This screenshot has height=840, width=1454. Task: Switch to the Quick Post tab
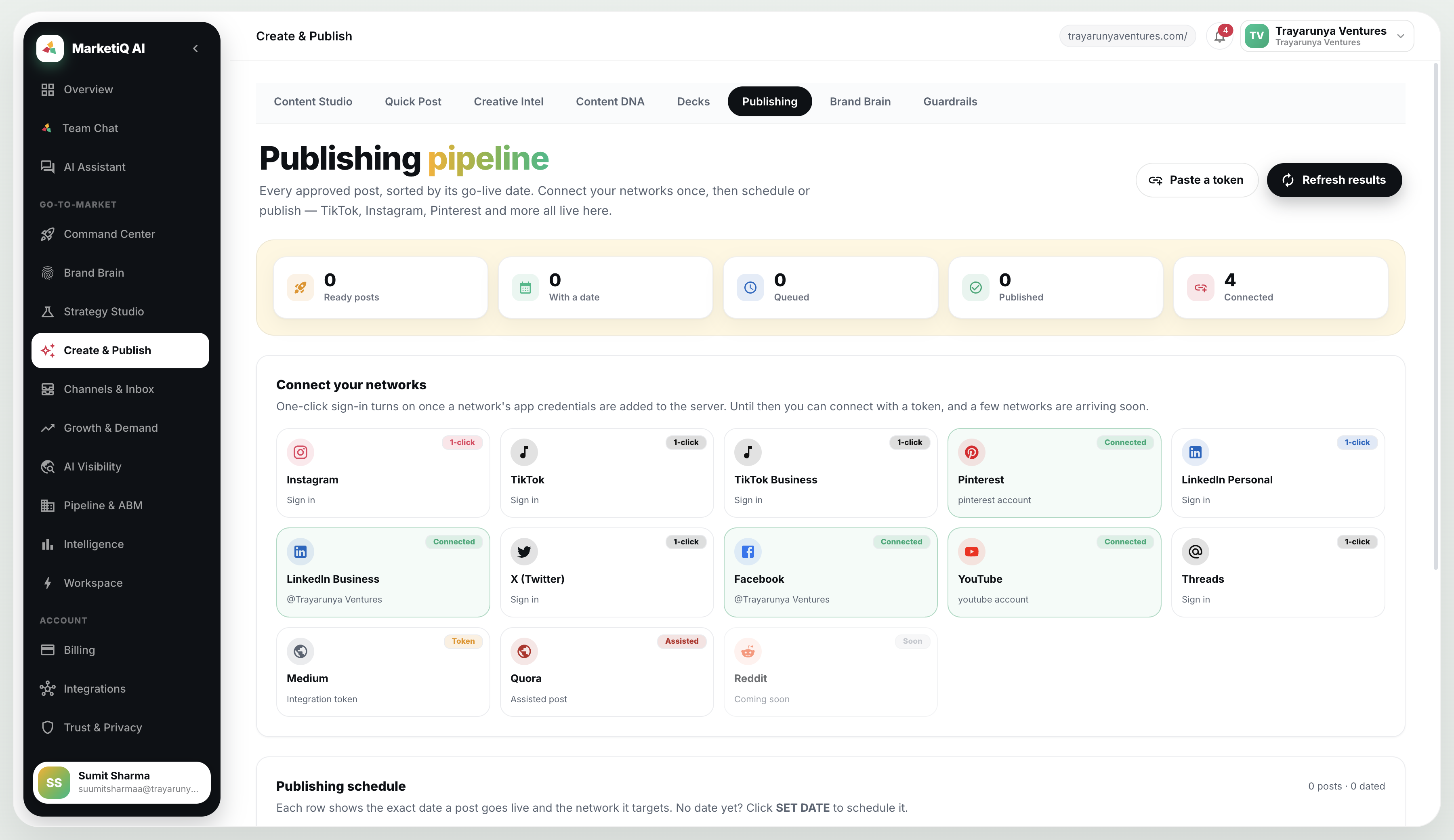point(413,101)
